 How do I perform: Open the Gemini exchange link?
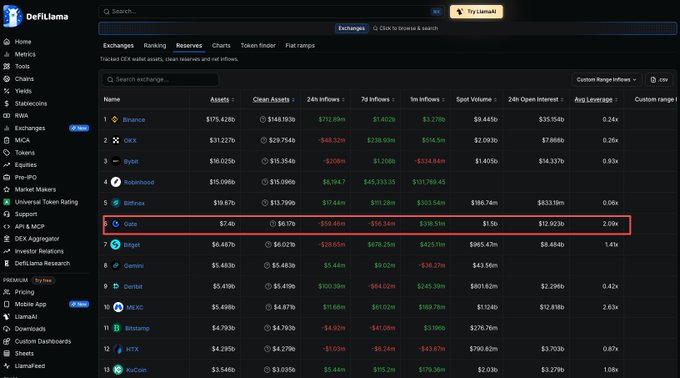134,266
